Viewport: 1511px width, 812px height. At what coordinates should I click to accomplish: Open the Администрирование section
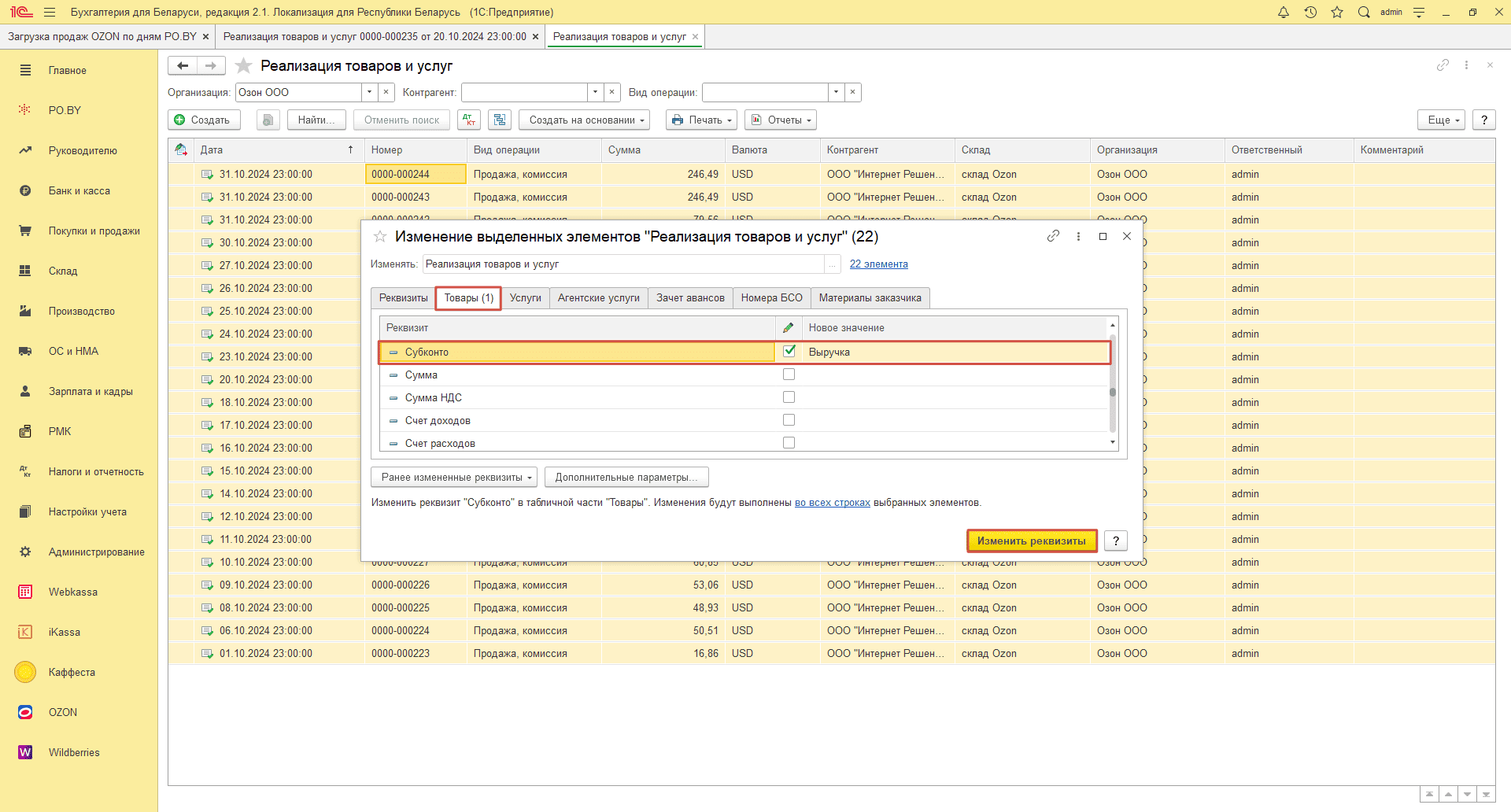coord(96,552)
